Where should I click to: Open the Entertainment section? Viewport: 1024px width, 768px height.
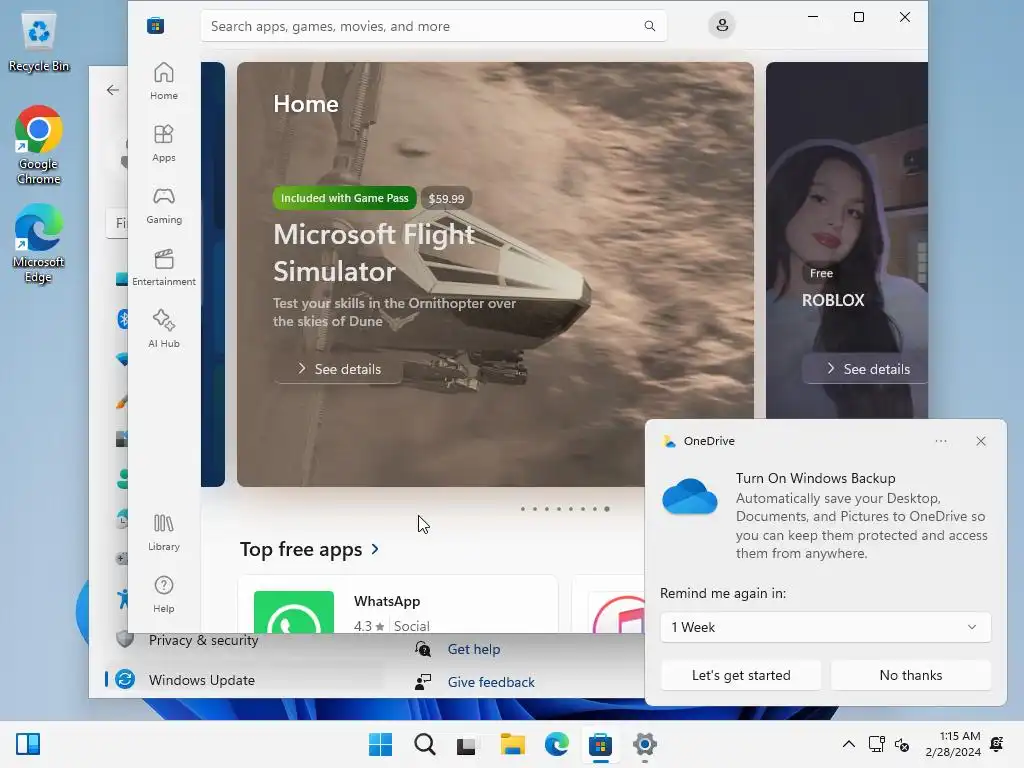(x=163, y=267)
